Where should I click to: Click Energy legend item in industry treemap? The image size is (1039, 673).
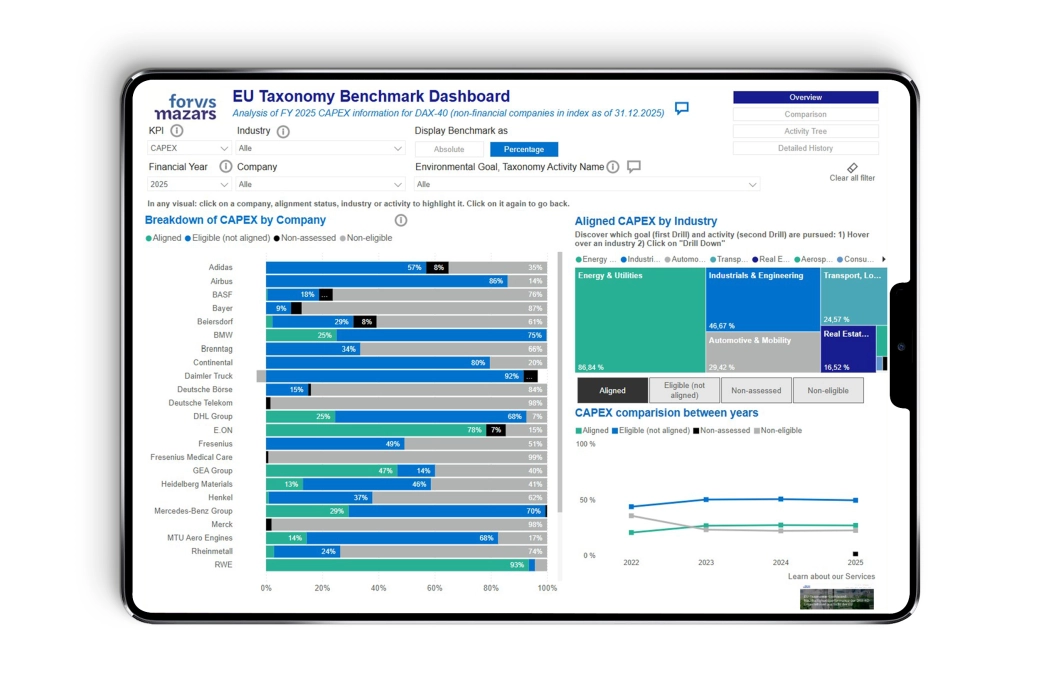595,259
